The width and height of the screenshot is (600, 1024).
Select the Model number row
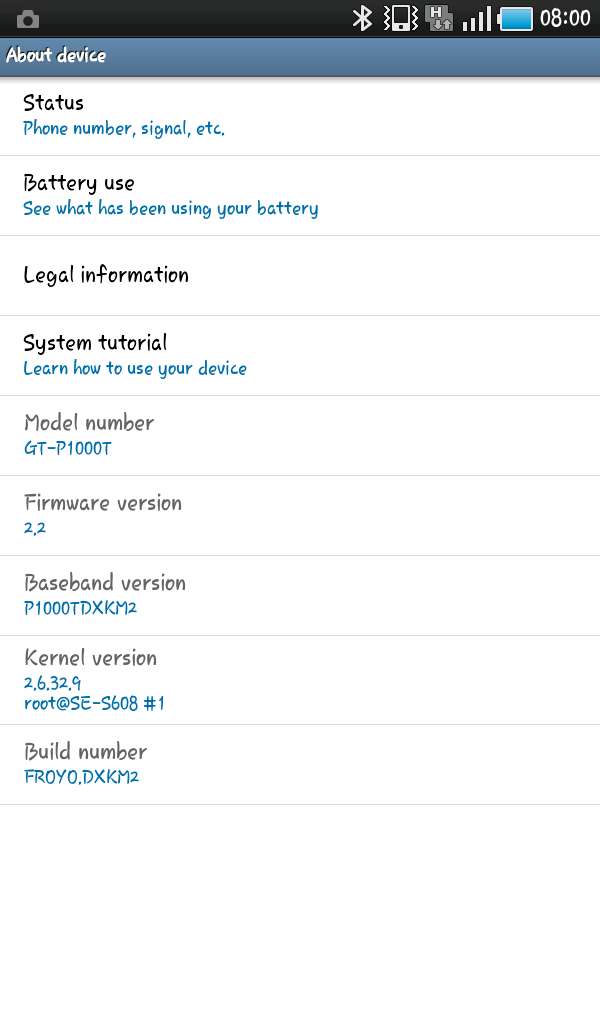pyautogui.click(x=300, y=435)
